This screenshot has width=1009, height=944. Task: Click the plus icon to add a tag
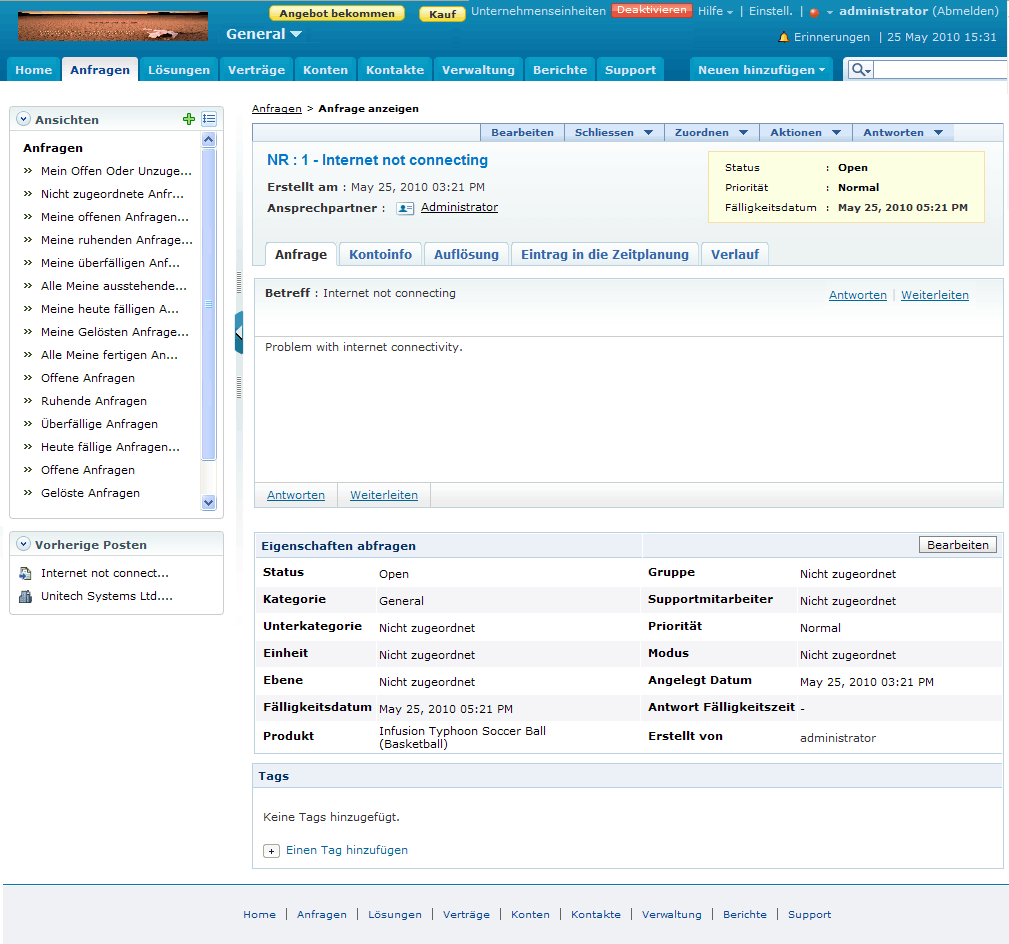[271, 851]
